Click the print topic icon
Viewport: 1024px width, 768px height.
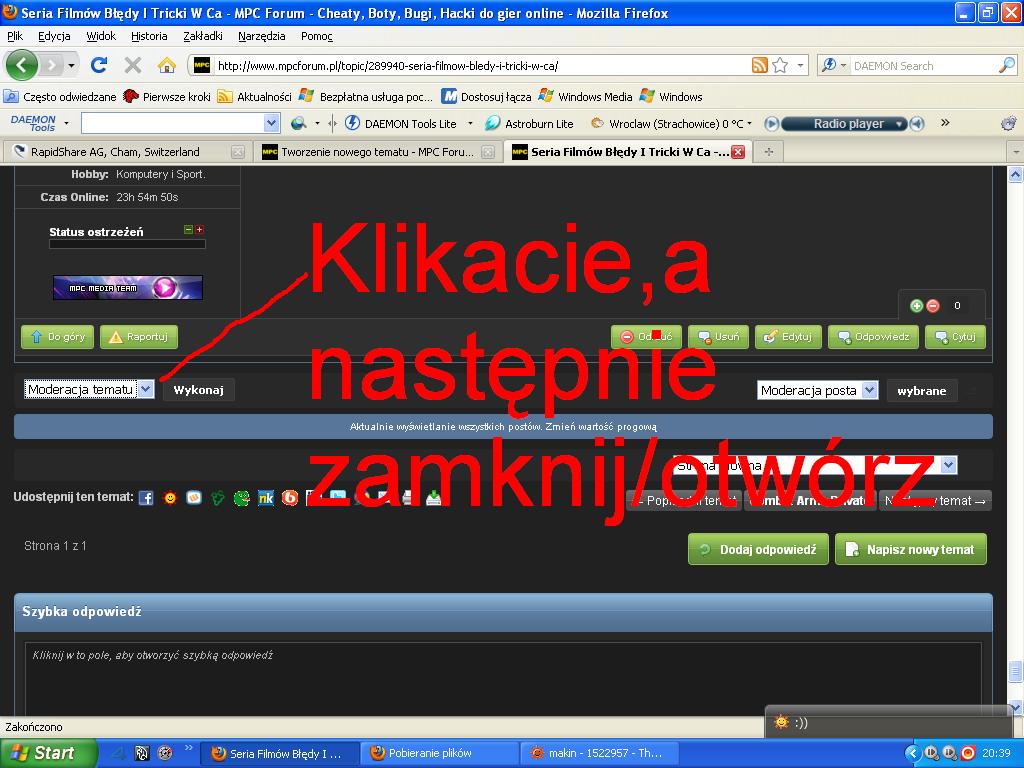coord(409,498)
